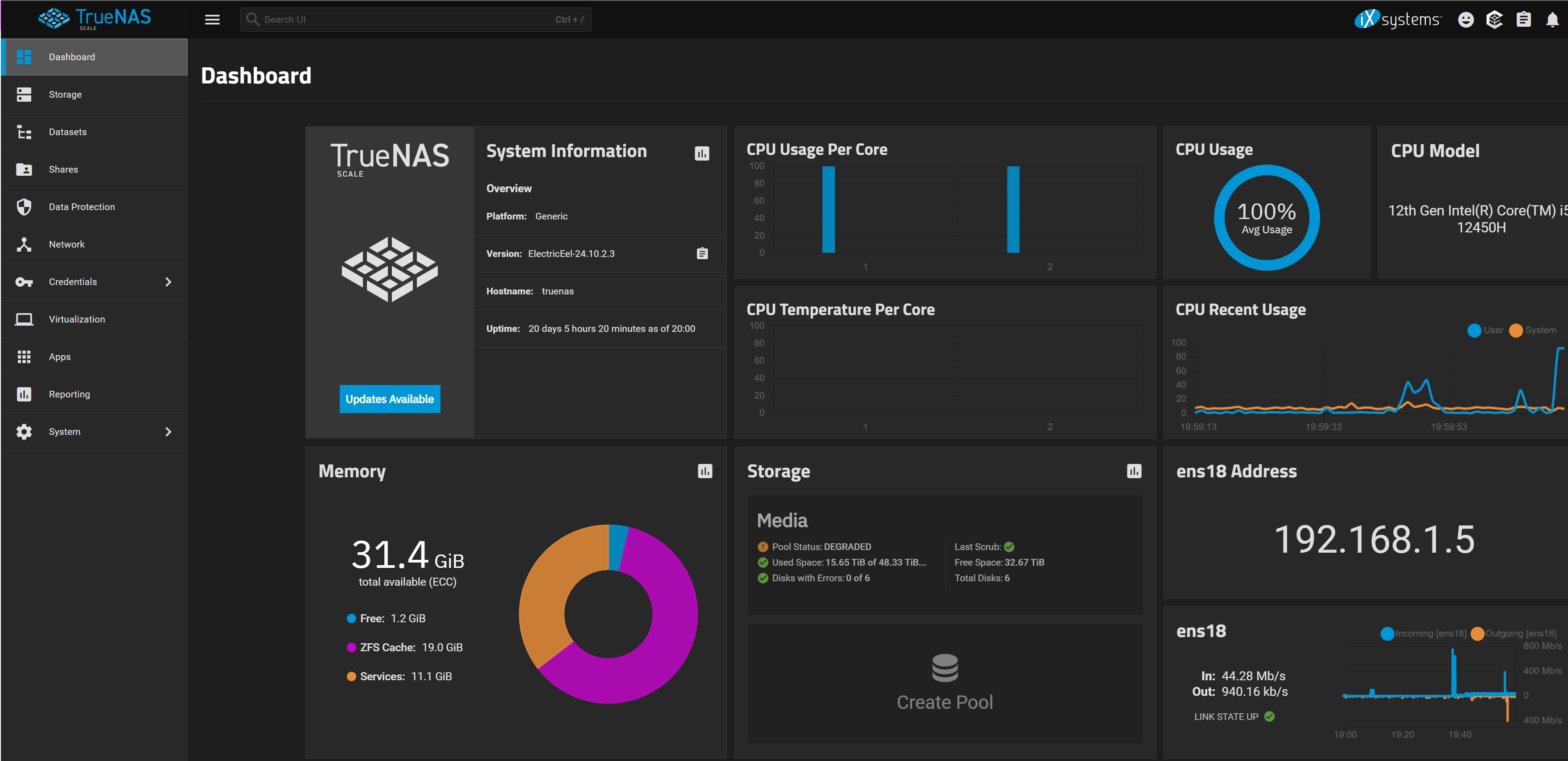The width and height of the screenshot is (1568, 761).
Task: Open Memory reports chart icon
Action: pyautogui.click(x=705, y=471)
